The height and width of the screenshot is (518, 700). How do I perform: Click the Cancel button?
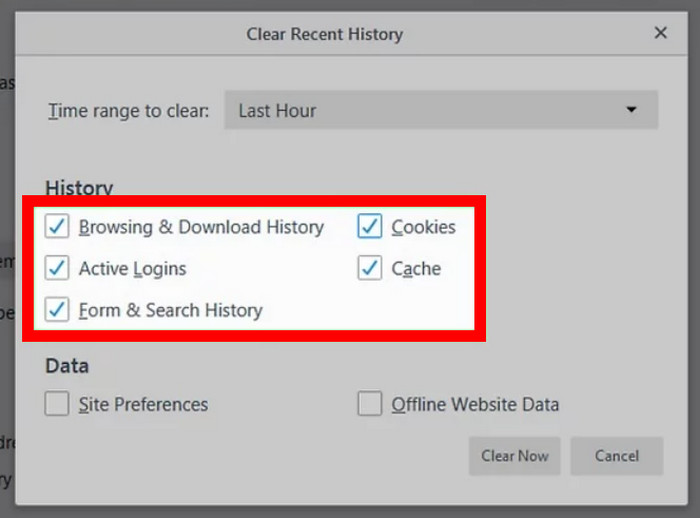tap(616, 456)
